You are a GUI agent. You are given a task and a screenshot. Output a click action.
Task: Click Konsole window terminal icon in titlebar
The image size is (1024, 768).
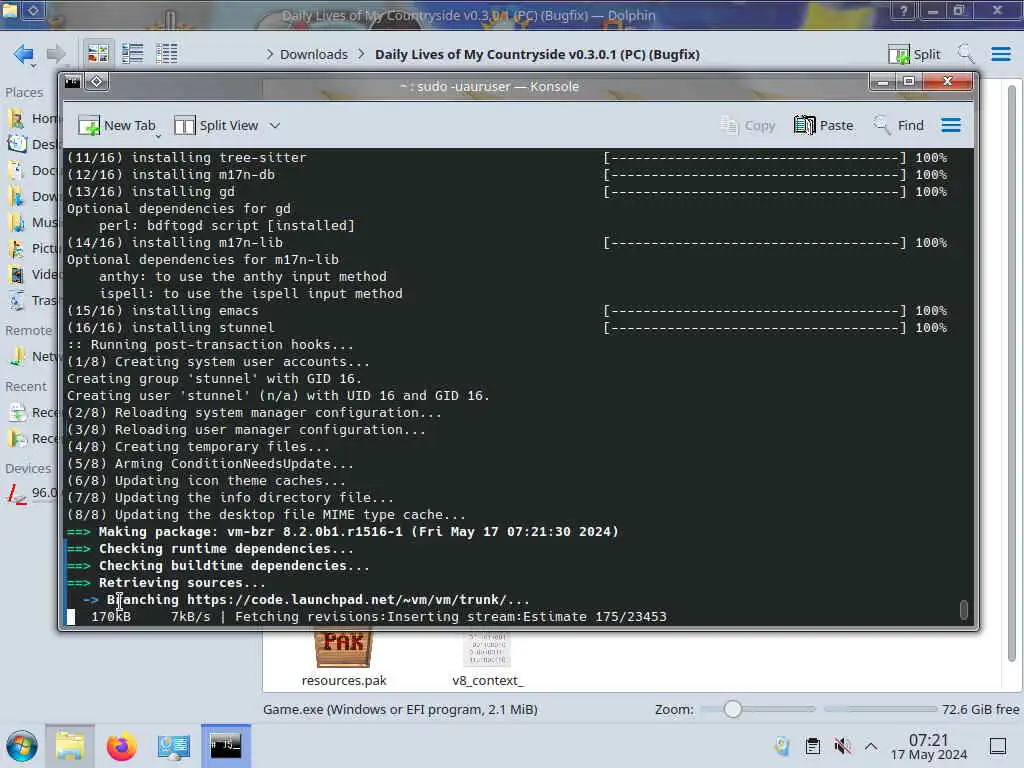(x=72, y=82)
